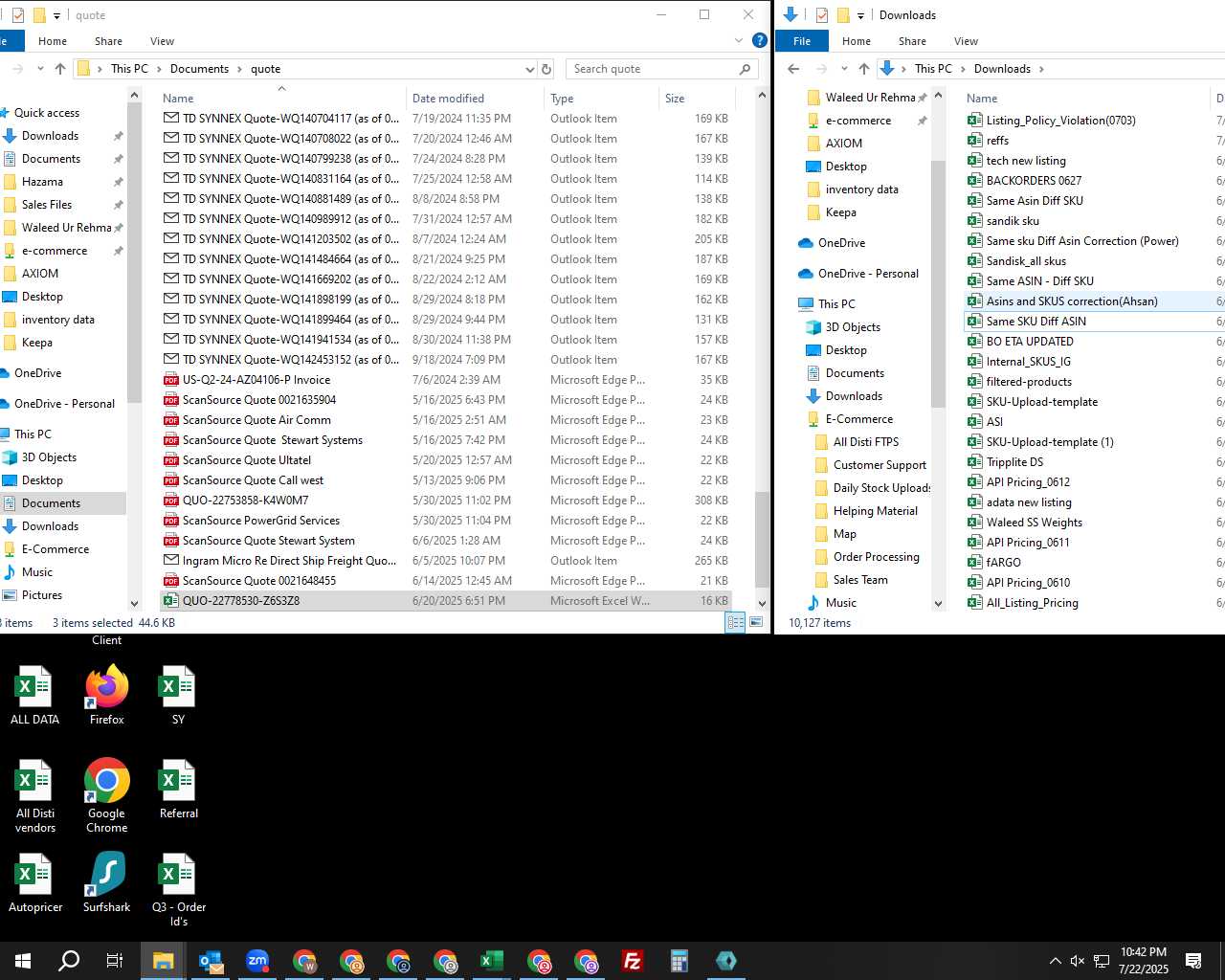Click Windows Start button

click(23, 961)
